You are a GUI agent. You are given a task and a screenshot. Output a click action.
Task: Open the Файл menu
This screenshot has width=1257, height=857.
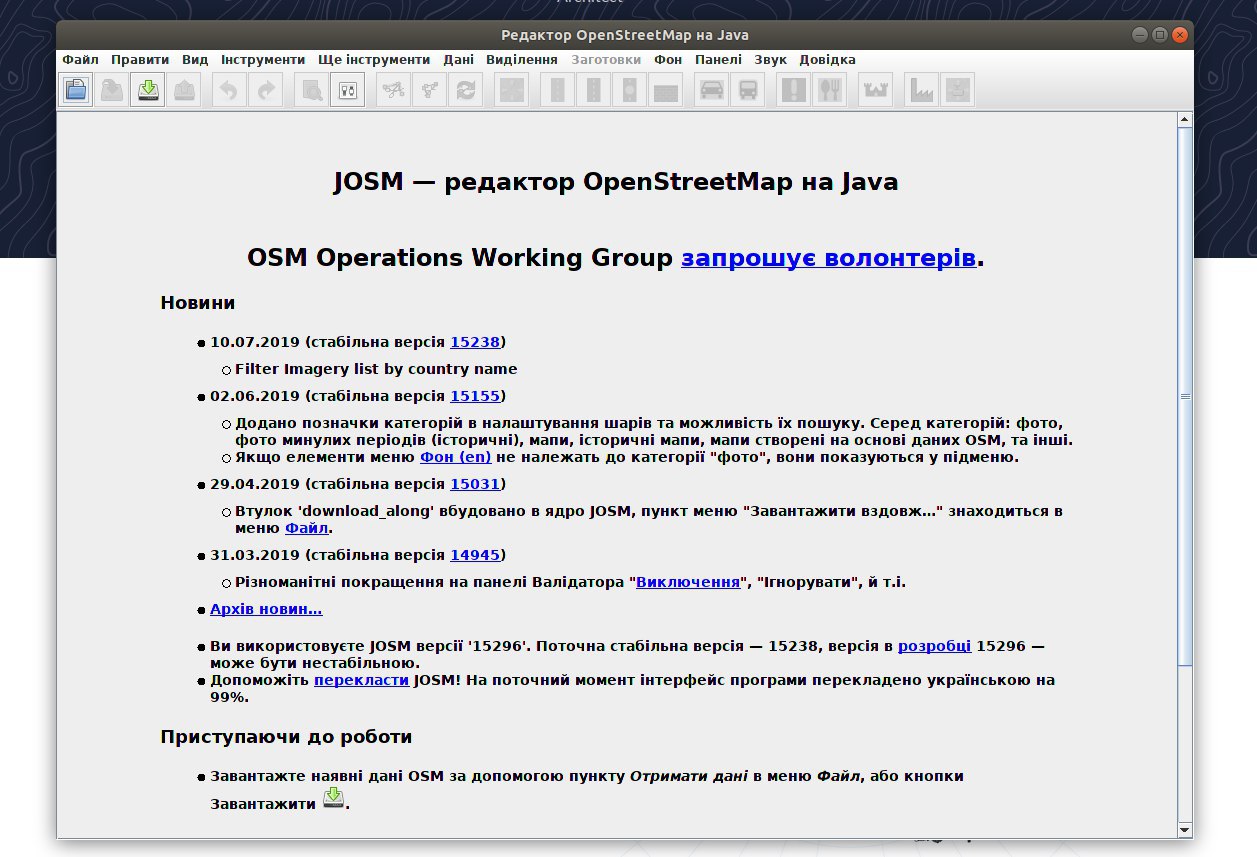click(80, 60)
